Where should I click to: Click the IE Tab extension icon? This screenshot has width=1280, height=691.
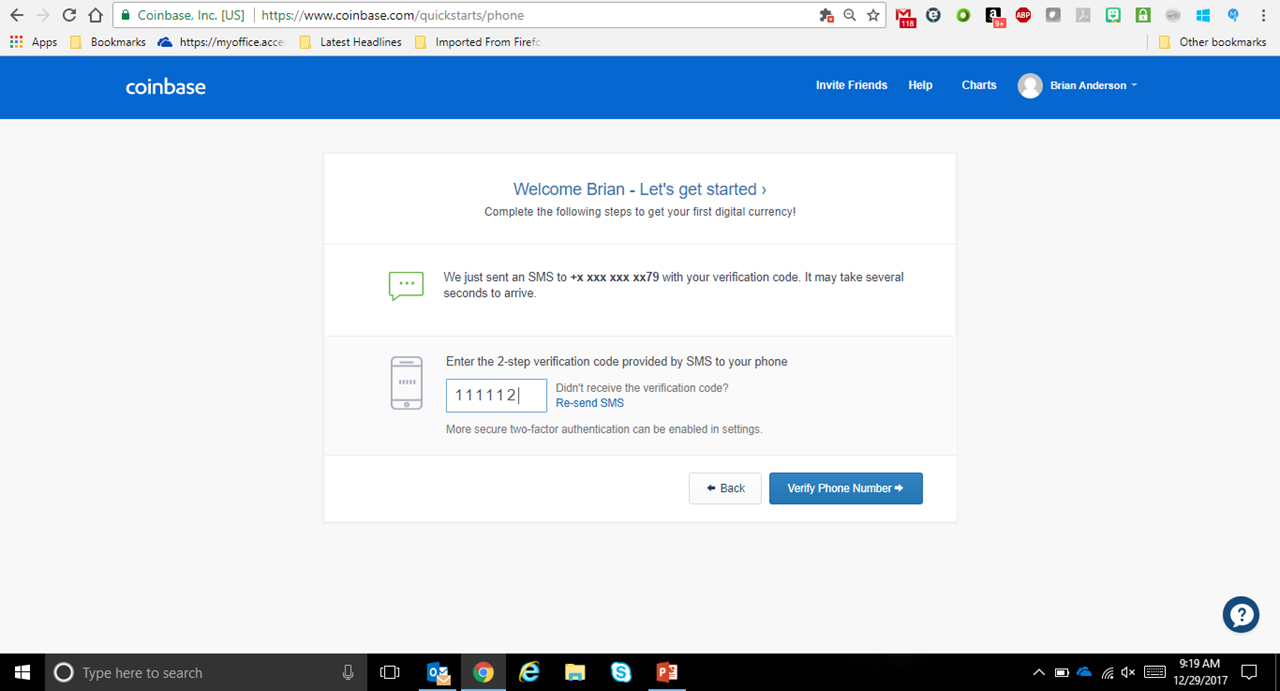933,15
